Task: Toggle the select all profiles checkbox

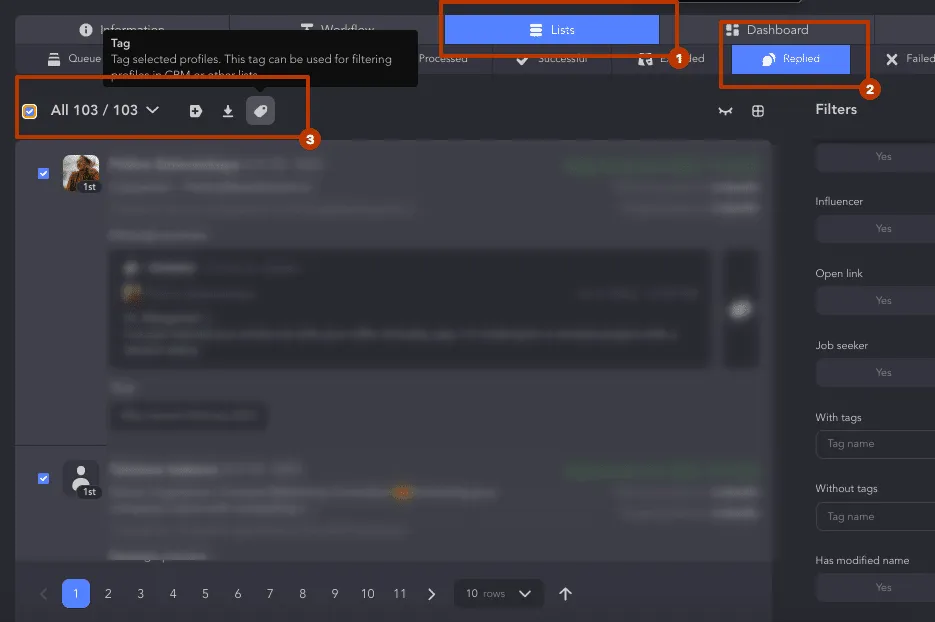Action: tap(29, 111)
